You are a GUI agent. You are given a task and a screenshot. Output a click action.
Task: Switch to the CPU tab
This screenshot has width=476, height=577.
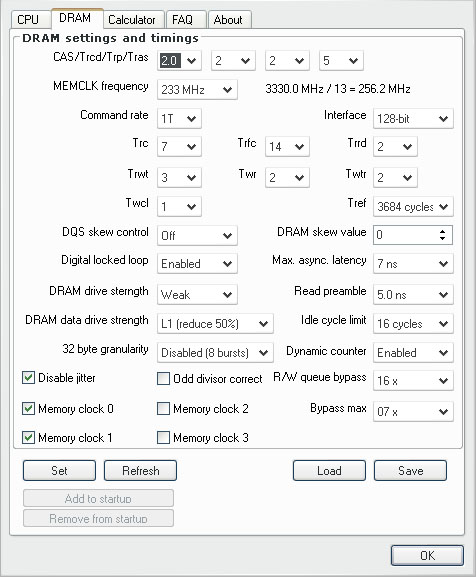click(28, 20)
